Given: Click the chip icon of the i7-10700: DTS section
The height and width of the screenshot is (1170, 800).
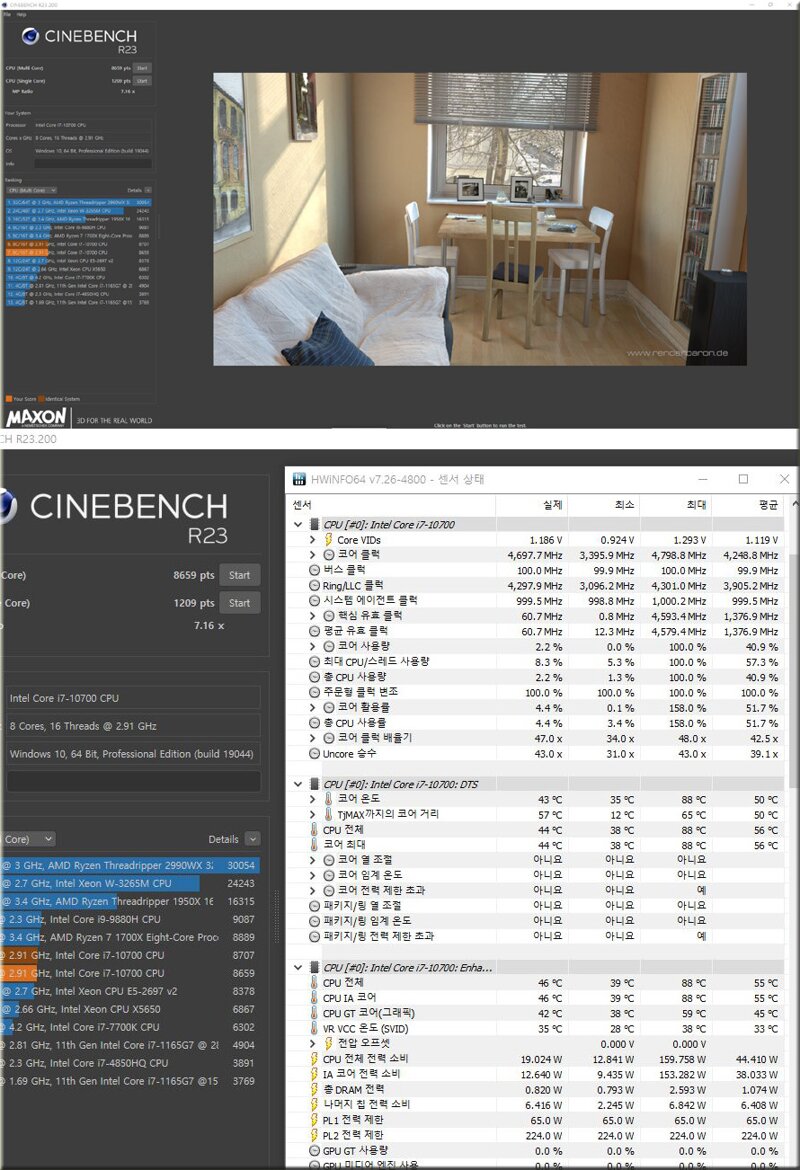Looking at the screenshot, I should coord(314,784).
